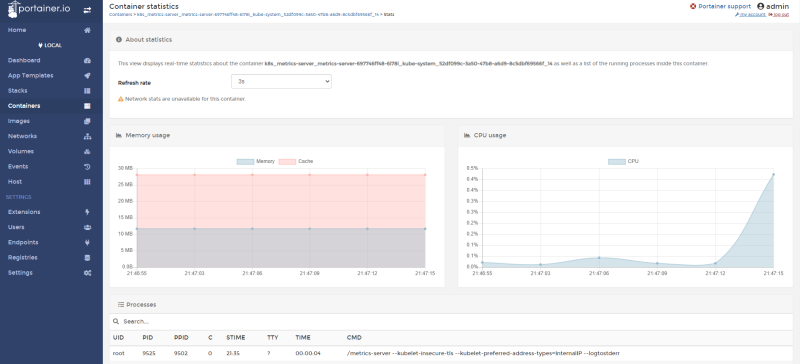Image resolution: width=800 pixels, height=364 pixels.
Task: Click the admin user avatar icon
Action: [760, 7]
